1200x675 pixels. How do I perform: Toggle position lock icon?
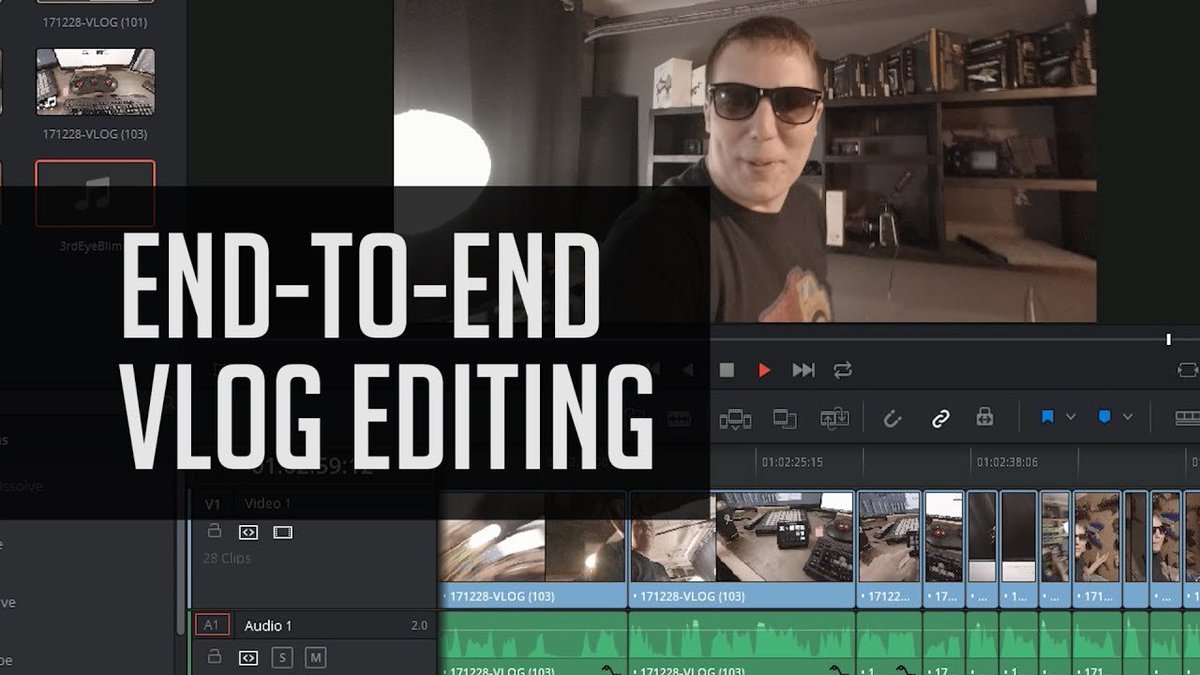coord(985,418)
